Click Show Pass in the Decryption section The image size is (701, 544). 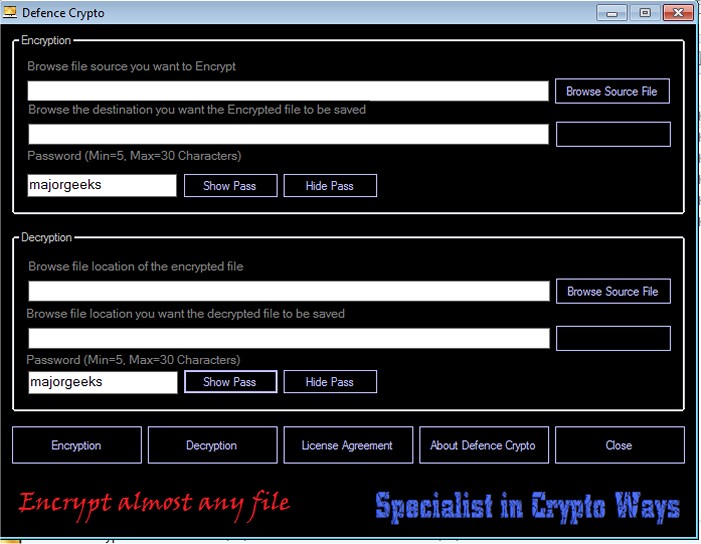(x=230, y=382)
